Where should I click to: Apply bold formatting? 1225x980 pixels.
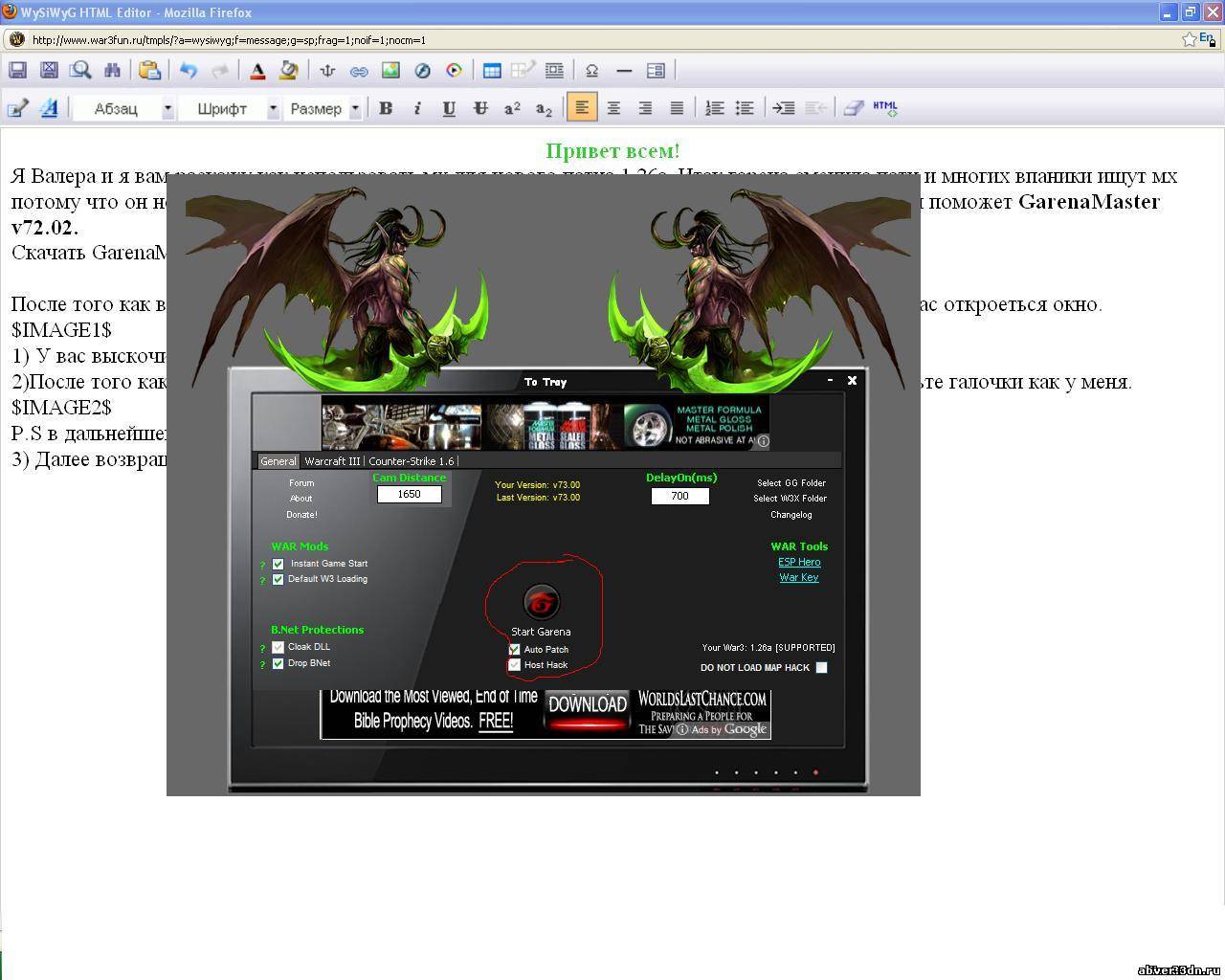click(x=386, y=108)
